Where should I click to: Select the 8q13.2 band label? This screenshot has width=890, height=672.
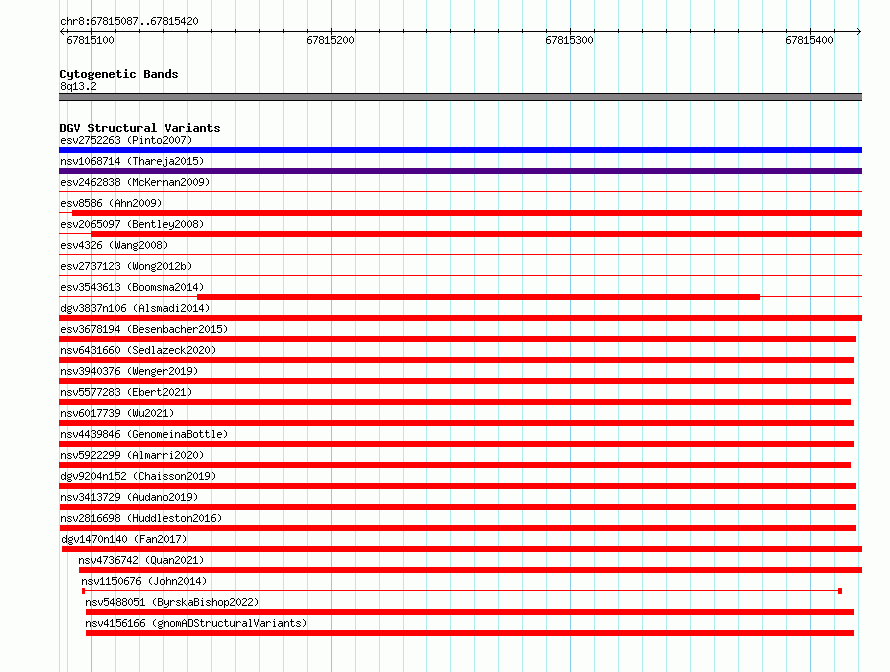[x=78, y=86]
